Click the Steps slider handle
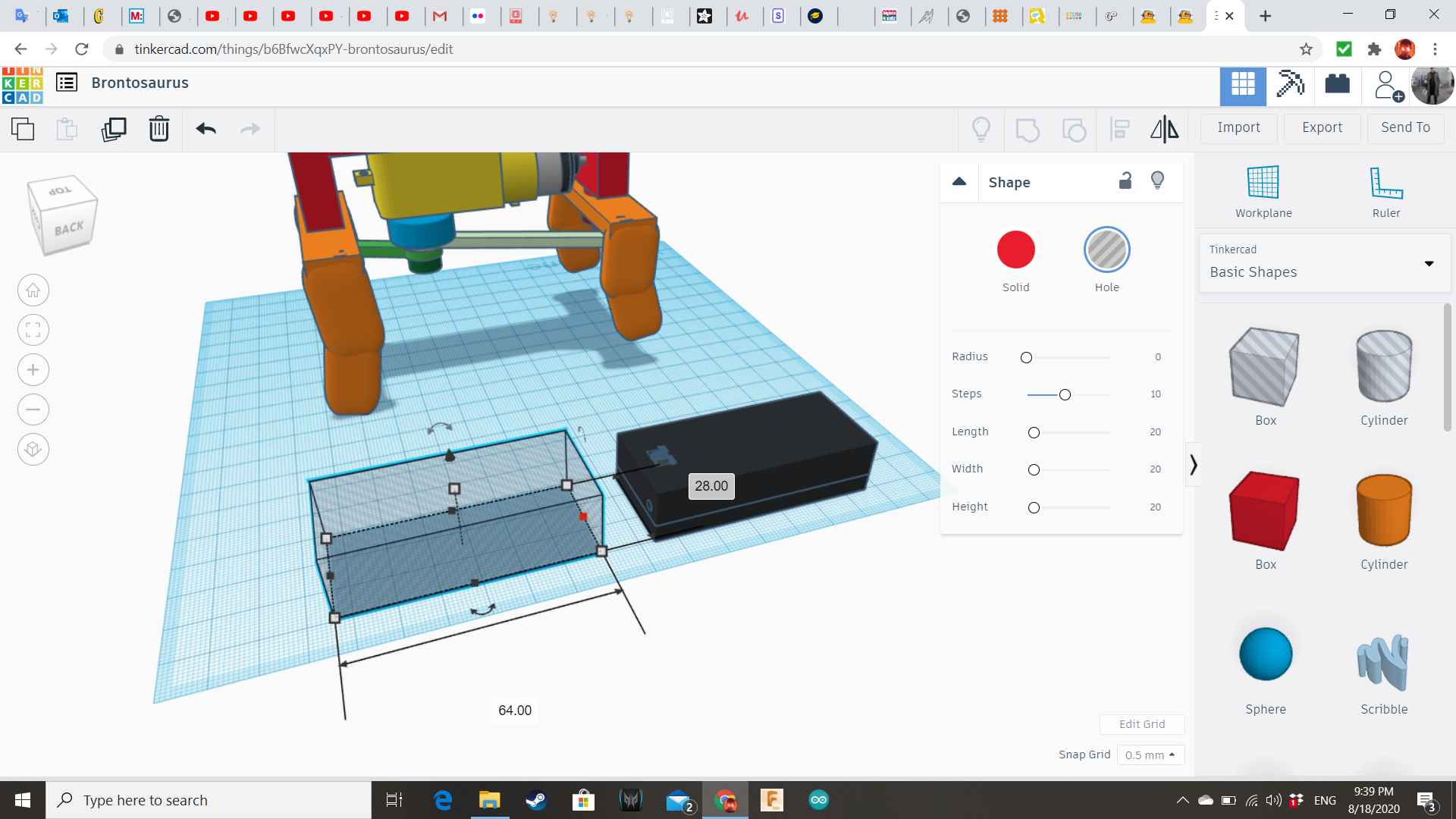Viewport: 1456px width, 819px height. pos(1065,395)
